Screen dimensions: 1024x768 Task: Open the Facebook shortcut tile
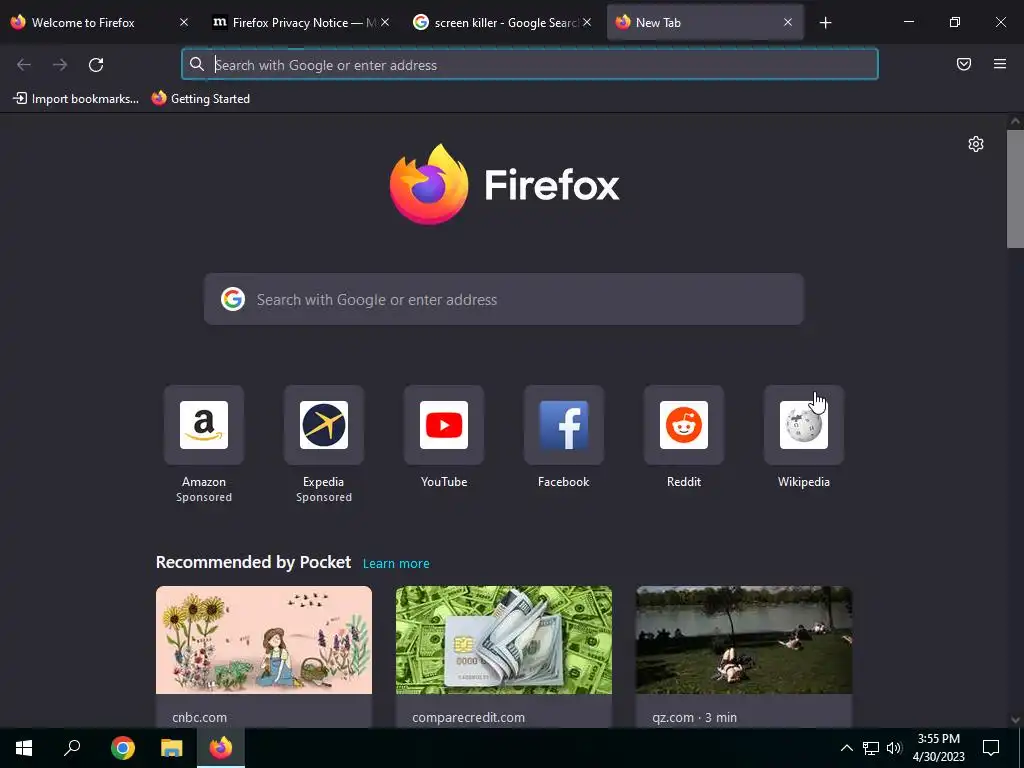[564, 425]
